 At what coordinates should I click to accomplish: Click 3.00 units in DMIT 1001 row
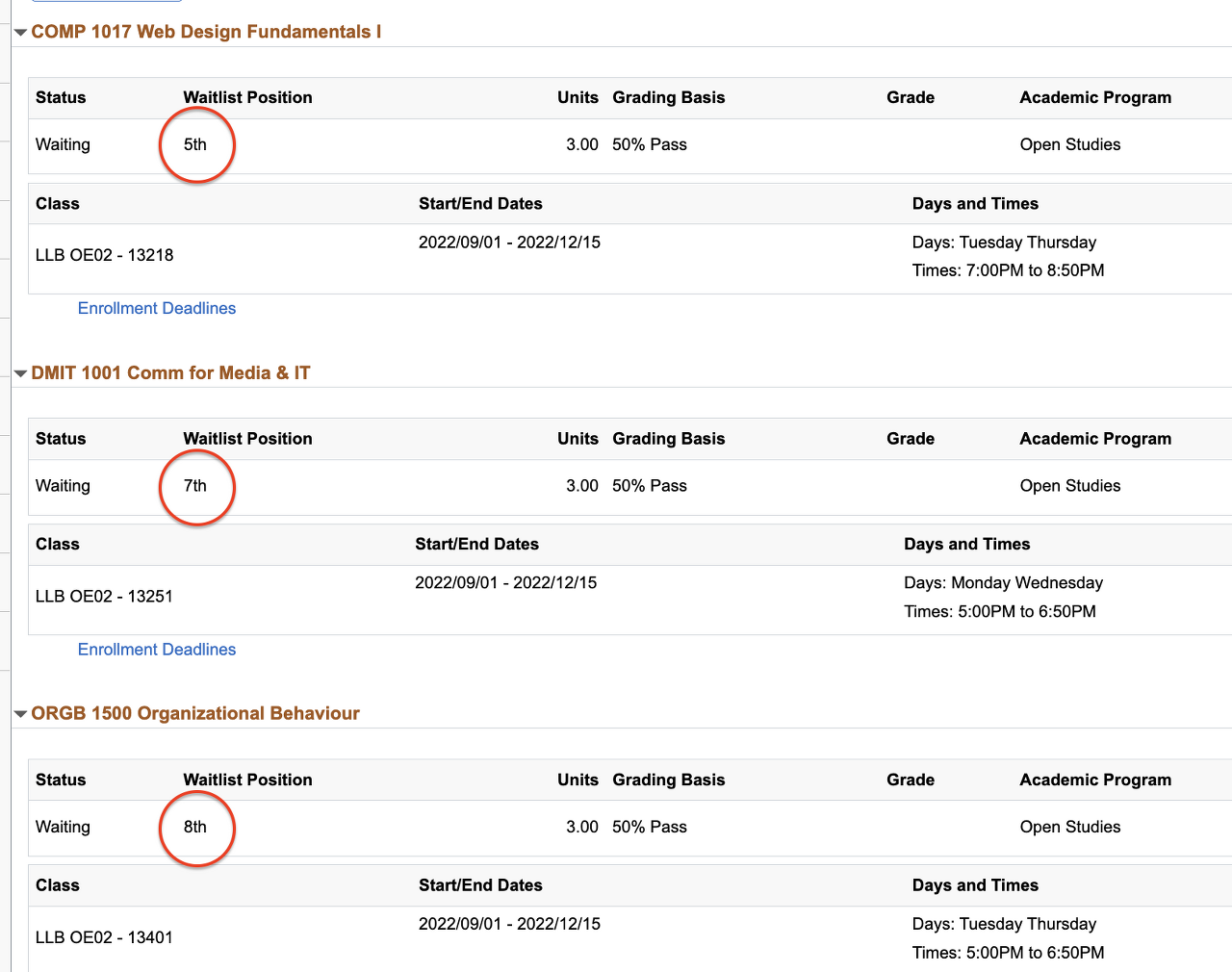[x=582, y=486]
